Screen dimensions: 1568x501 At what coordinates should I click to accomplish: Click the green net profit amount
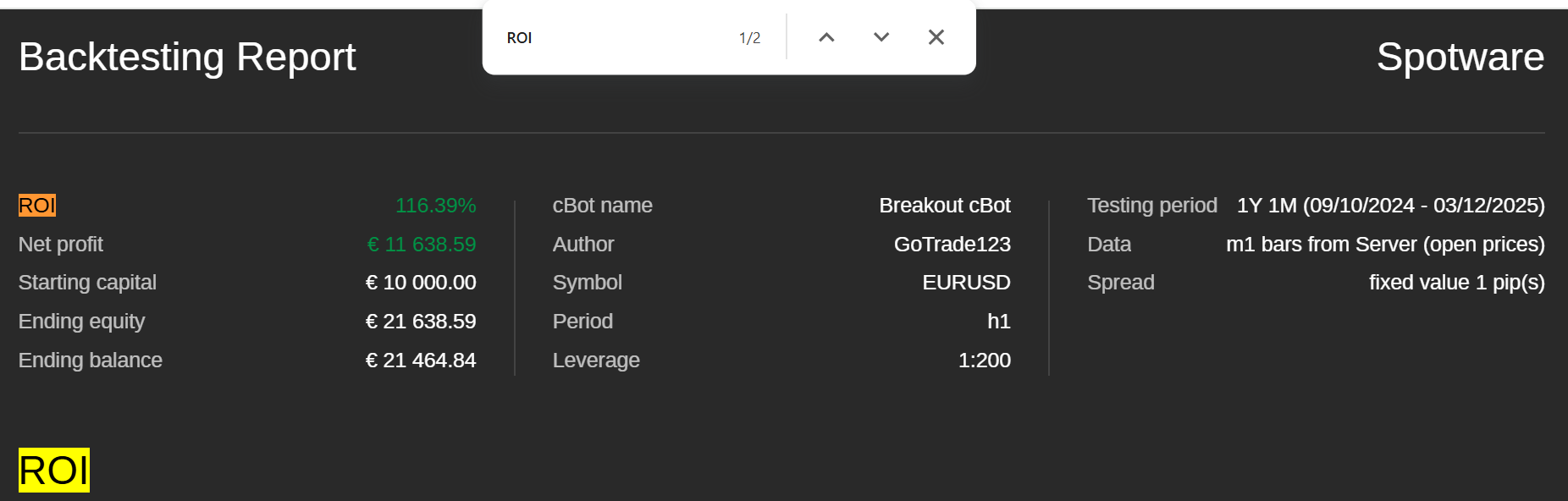pos(421,245)
